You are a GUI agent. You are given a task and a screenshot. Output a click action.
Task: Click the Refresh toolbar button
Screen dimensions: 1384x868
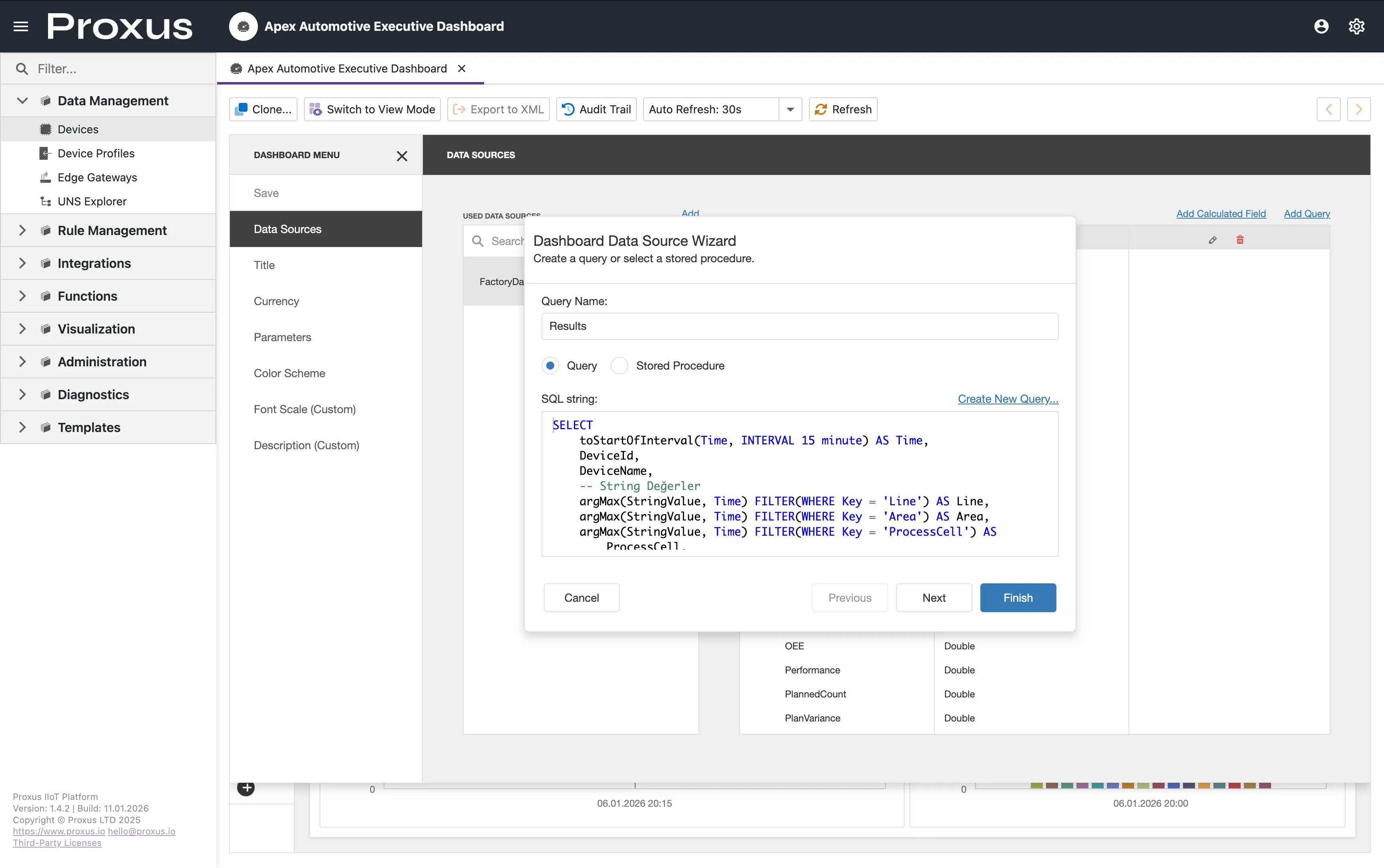(843, 109)
